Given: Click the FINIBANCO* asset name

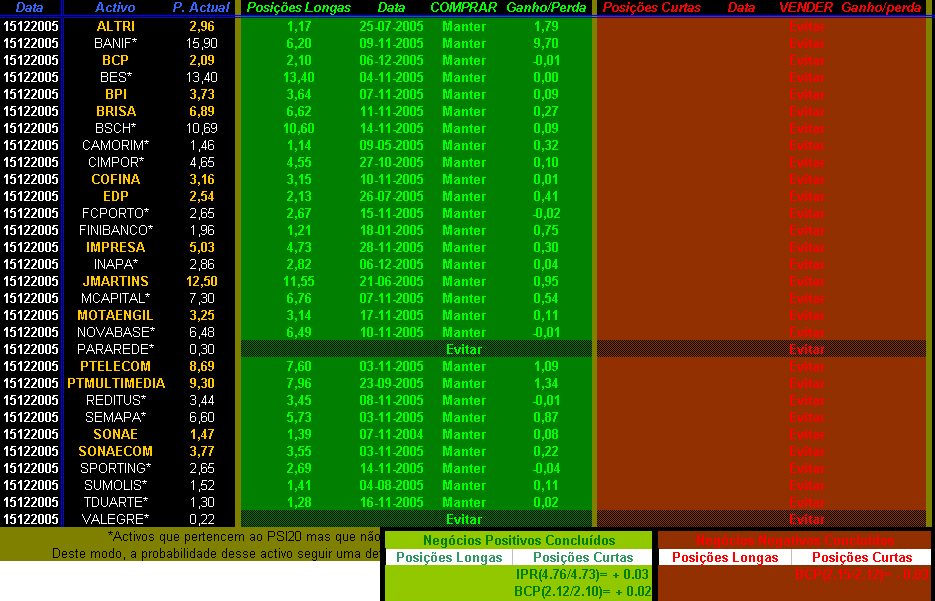Looking at the screenshot, I should 115,230.
